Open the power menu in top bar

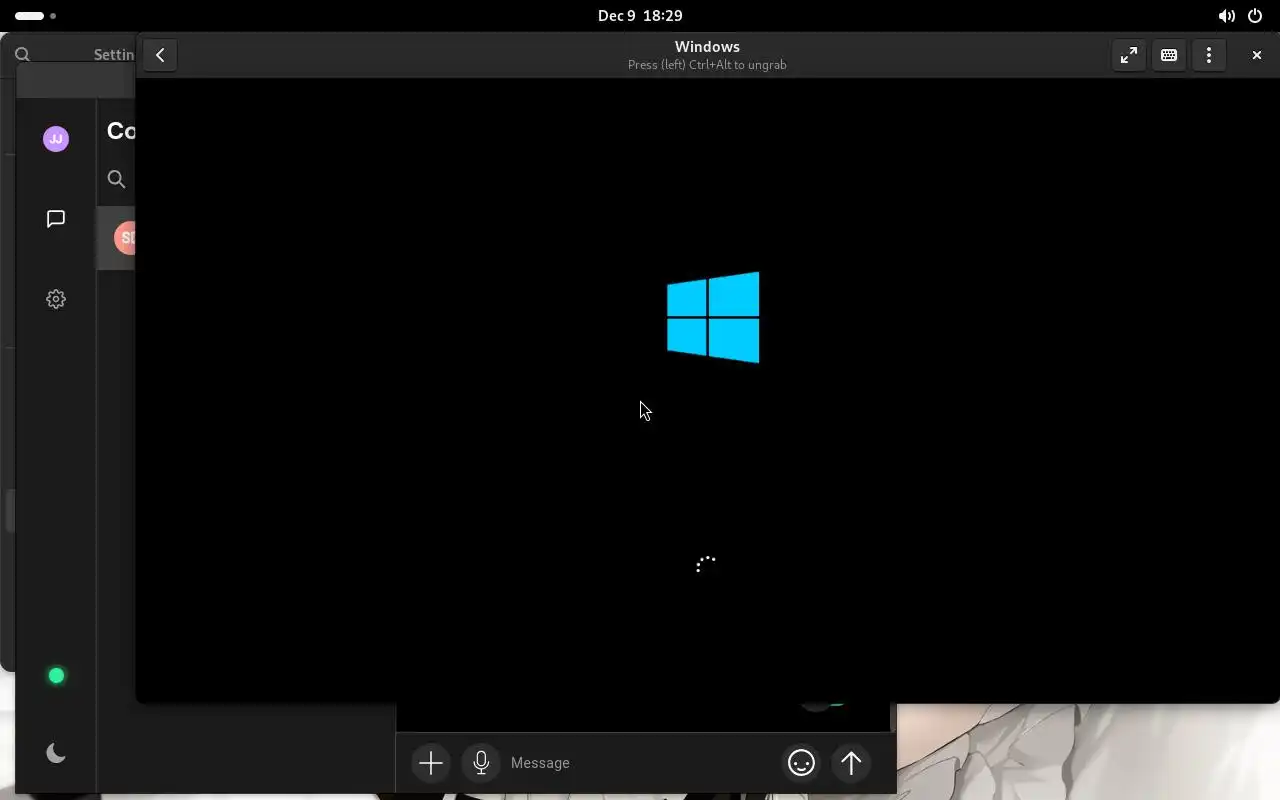coord(1255,16)
